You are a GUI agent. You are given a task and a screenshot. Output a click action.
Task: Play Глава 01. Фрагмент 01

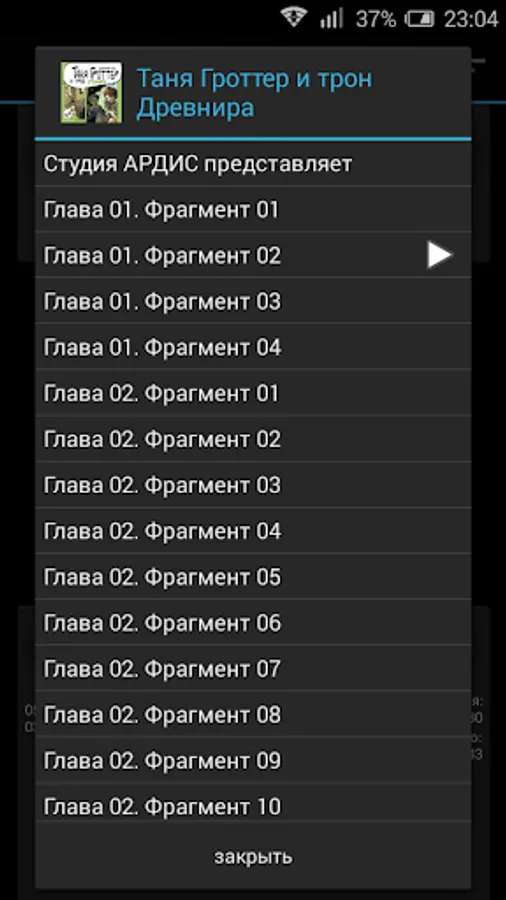coord(253,209)
